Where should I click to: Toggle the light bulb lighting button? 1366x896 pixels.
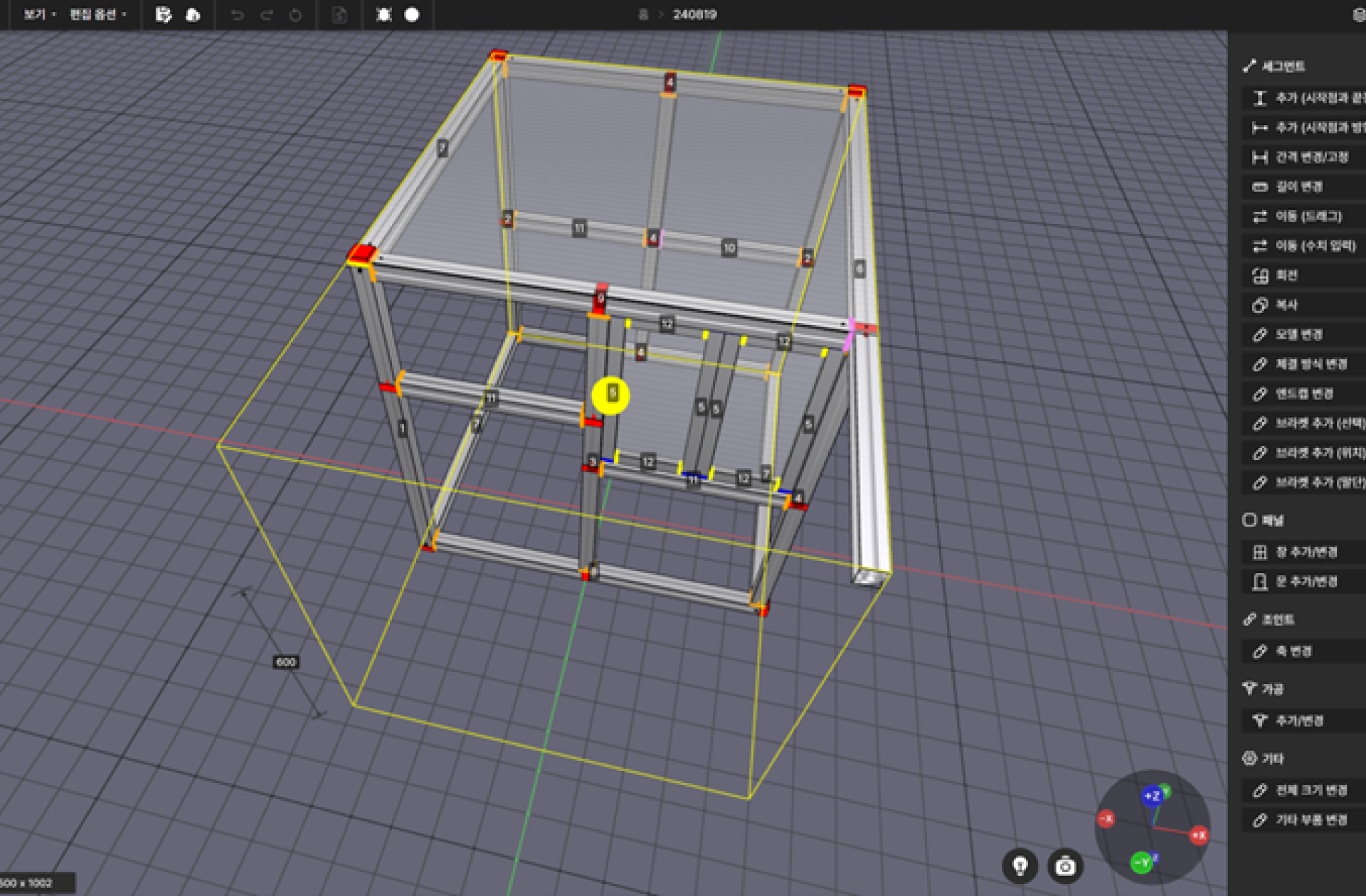pos(1020,865)
